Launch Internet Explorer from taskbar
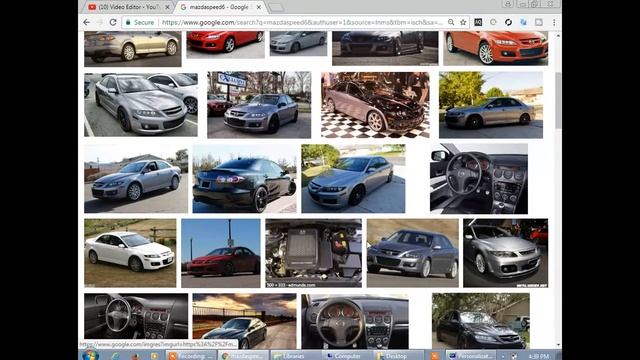Image resolution: width=640 pixels, height=360 pixels. click(116, 356)
